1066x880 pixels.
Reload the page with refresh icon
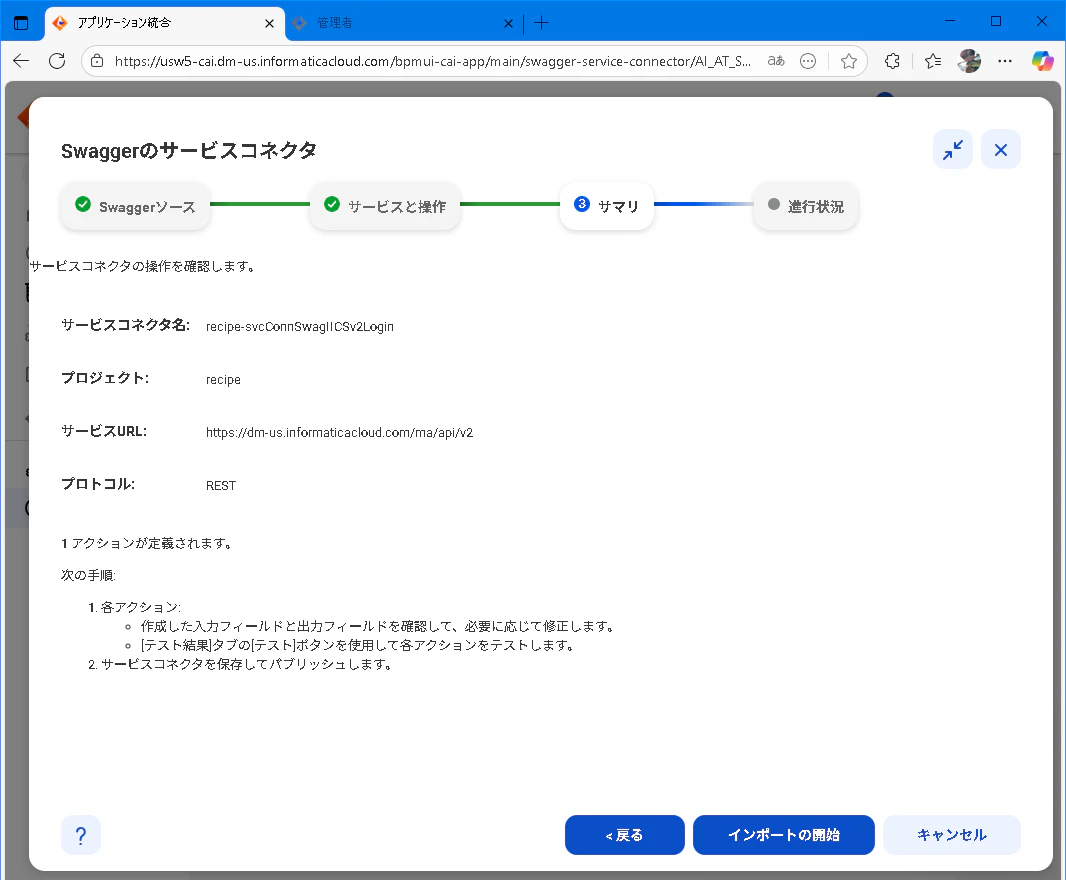click(x=57, y=61)
